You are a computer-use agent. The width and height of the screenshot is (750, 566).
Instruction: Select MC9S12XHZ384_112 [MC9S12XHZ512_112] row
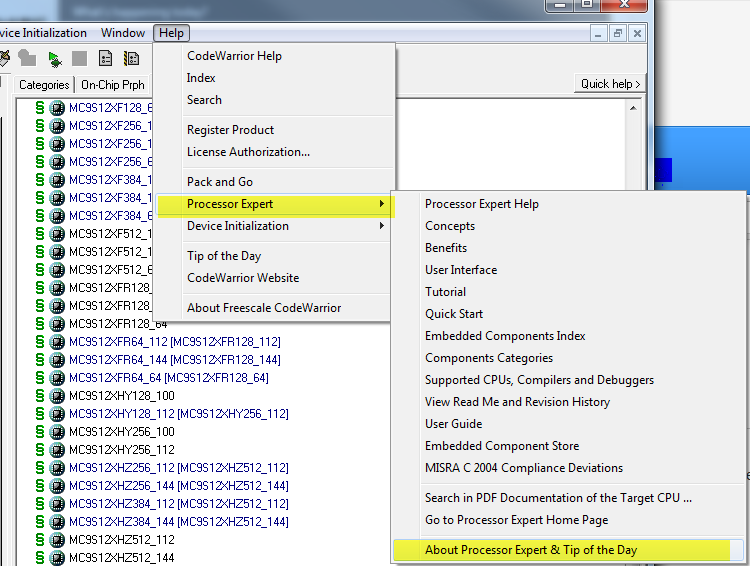pyautogui.click(x=179, y=504)
